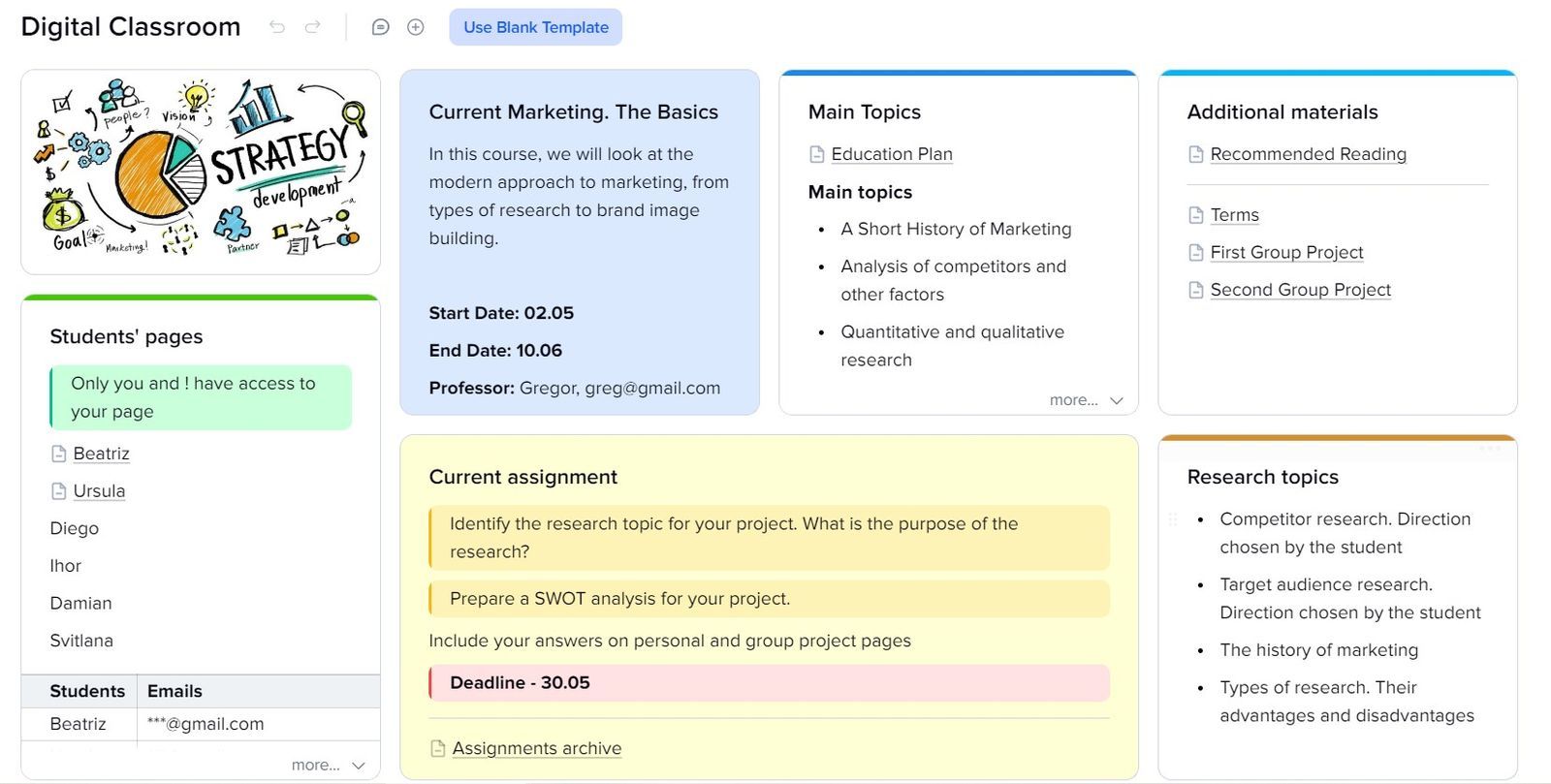Click the strategy development image
This screenshot has height=784, width=1551.
pyautogui.click(x=200, y=171)
